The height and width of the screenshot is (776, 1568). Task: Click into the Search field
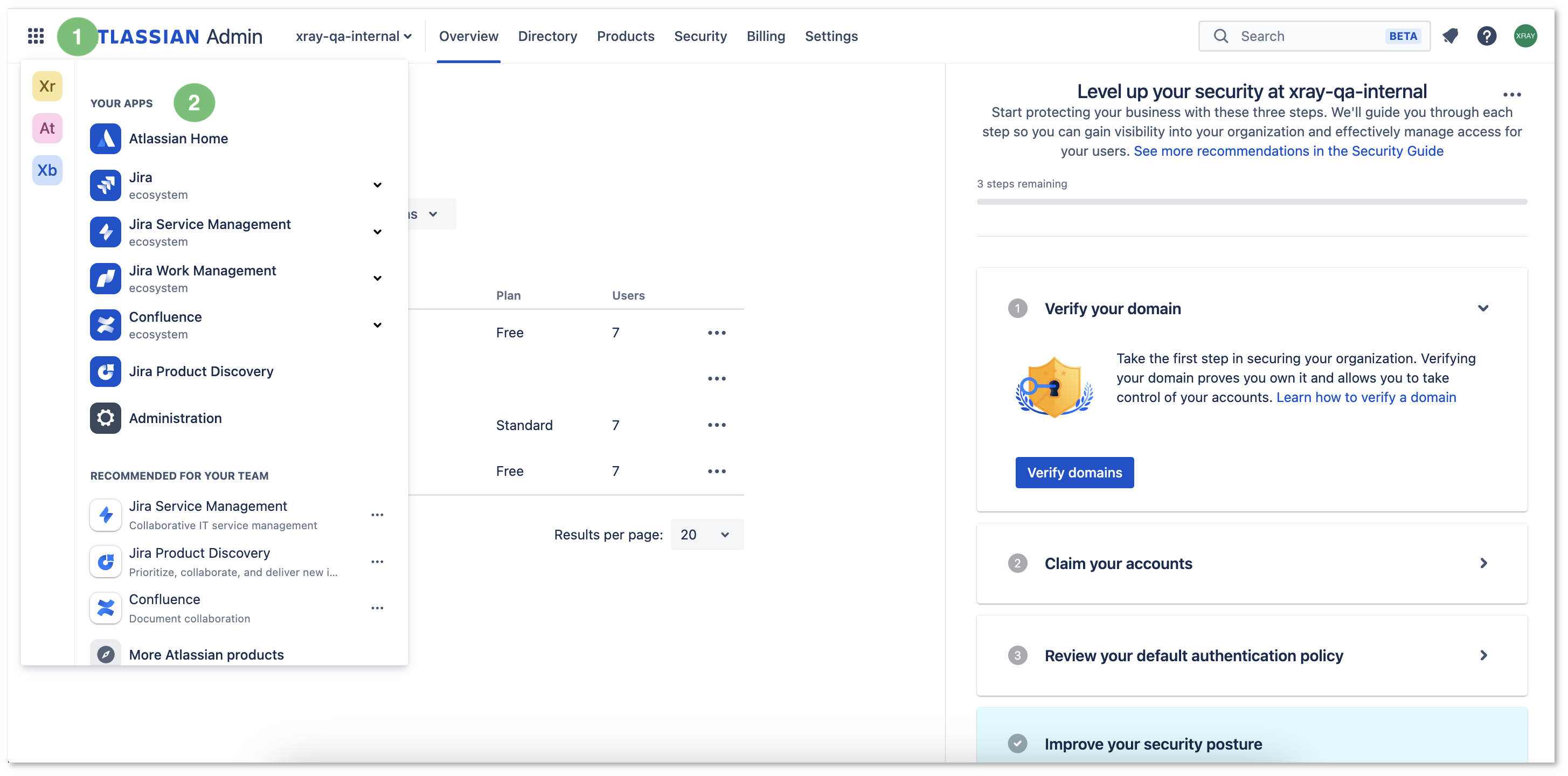1314,36
